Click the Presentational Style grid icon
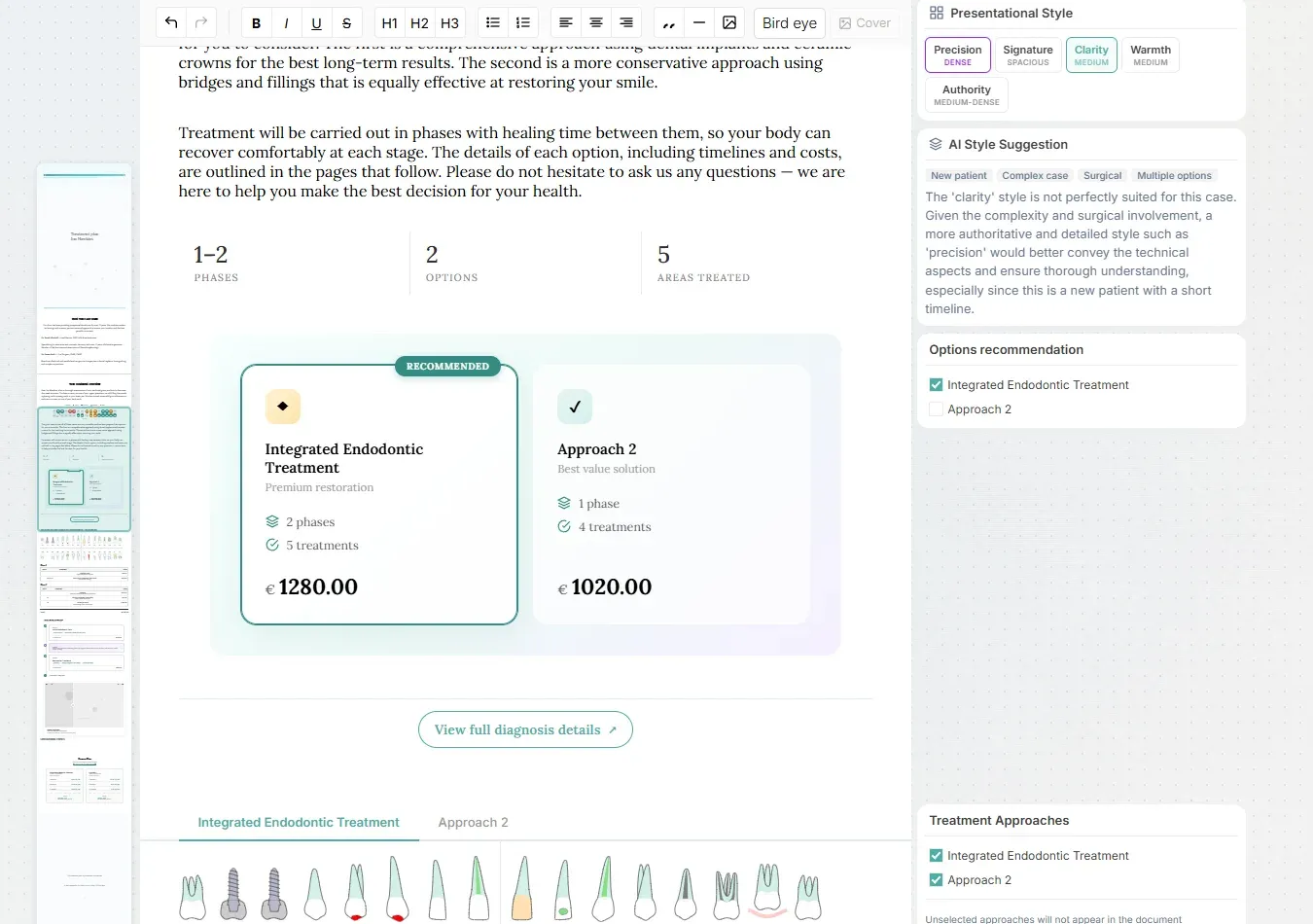Screen dimensions: 1313x924 click(x=937, y=13)
